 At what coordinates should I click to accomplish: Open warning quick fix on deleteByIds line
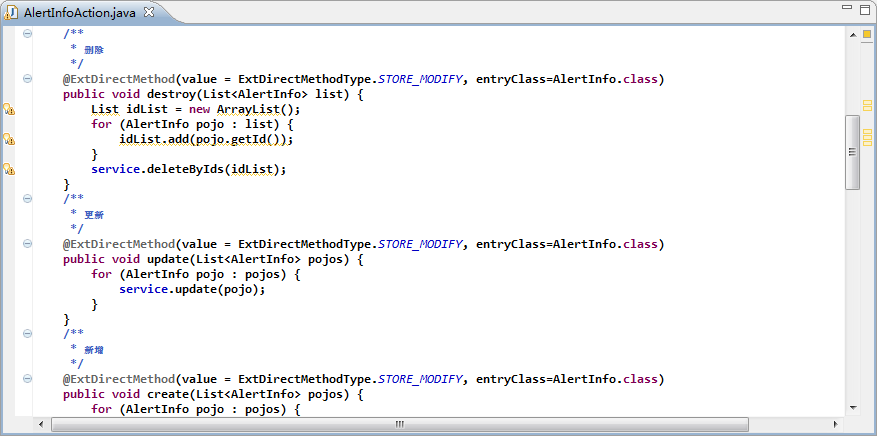[x=9, y=169]
